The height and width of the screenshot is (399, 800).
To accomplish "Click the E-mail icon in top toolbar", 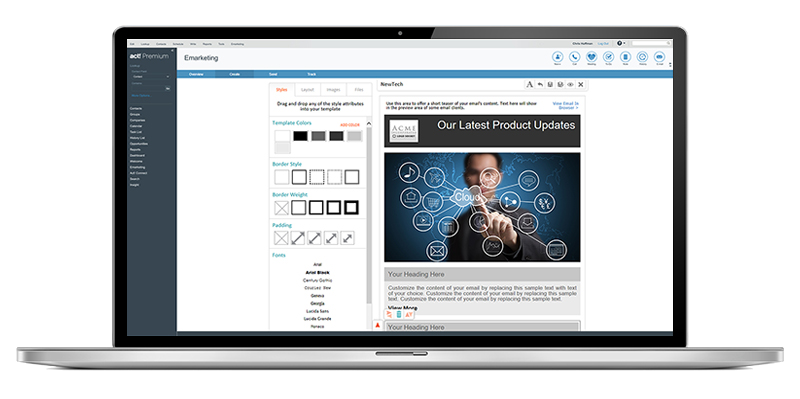I will 659,57.
